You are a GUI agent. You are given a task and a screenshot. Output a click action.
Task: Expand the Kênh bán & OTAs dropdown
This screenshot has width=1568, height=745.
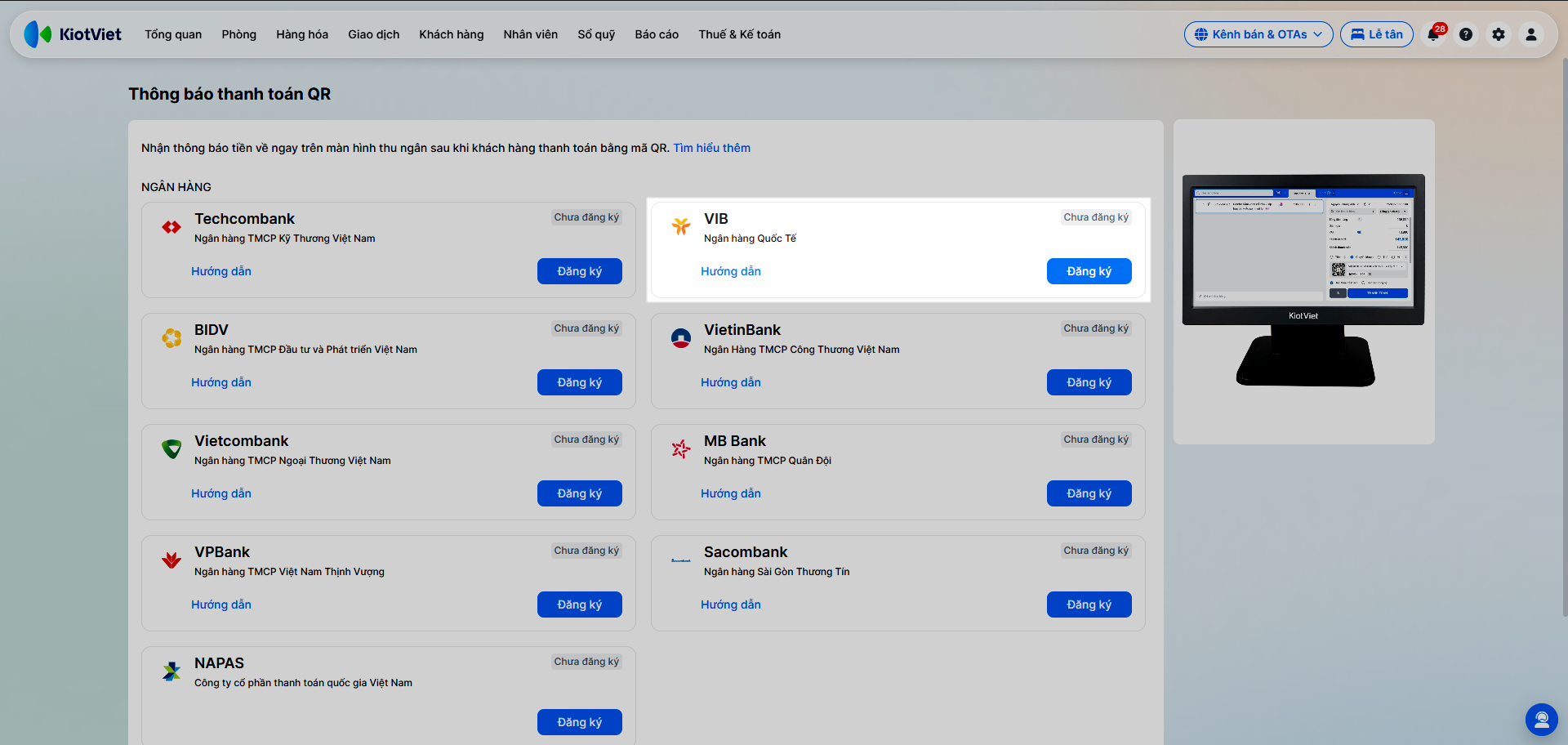coord(1258,34)
